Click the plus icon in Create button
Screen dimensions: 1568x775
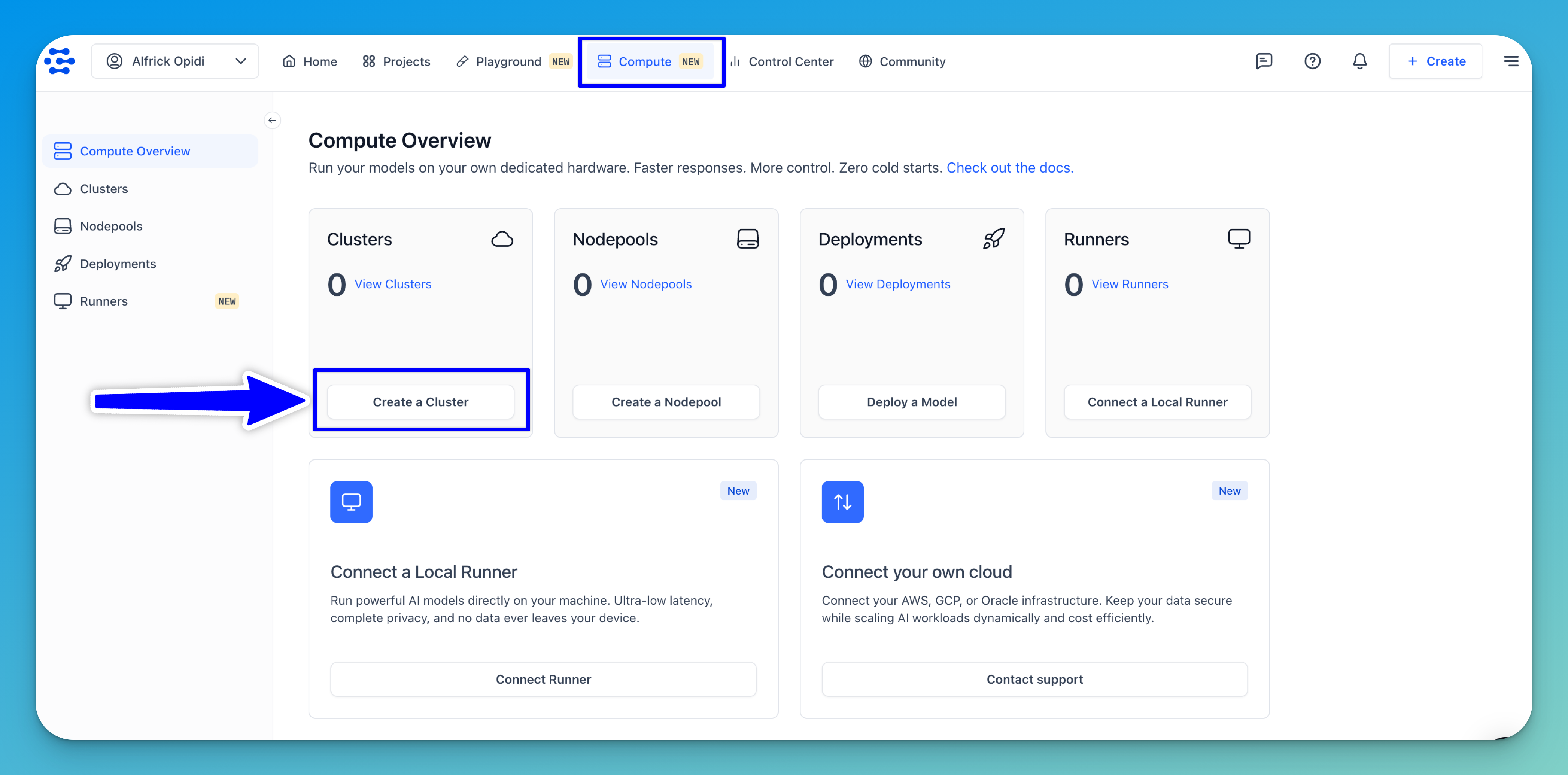(1413, 61)
